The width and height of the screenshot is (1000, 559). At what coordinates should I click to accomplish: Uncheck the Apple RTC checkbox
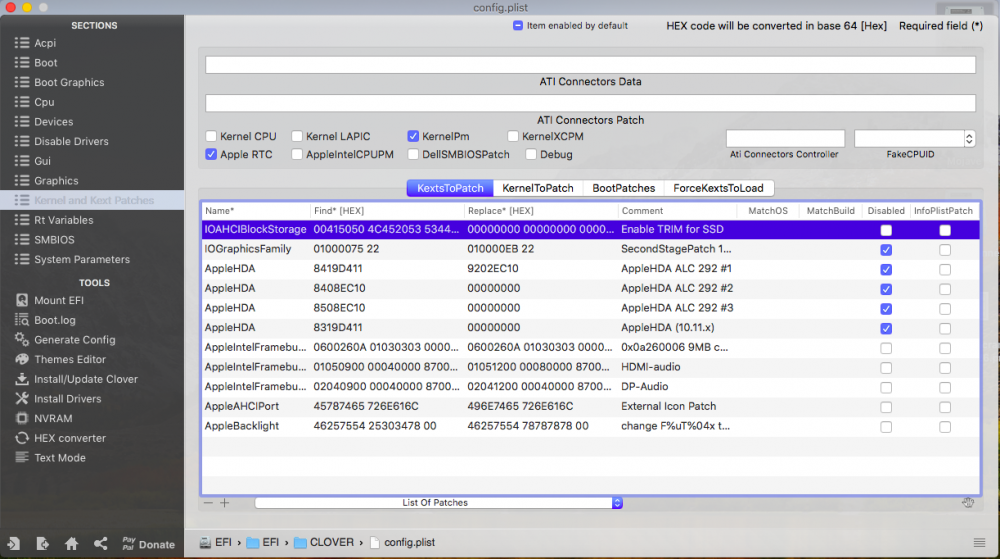(x=211, y=154)
